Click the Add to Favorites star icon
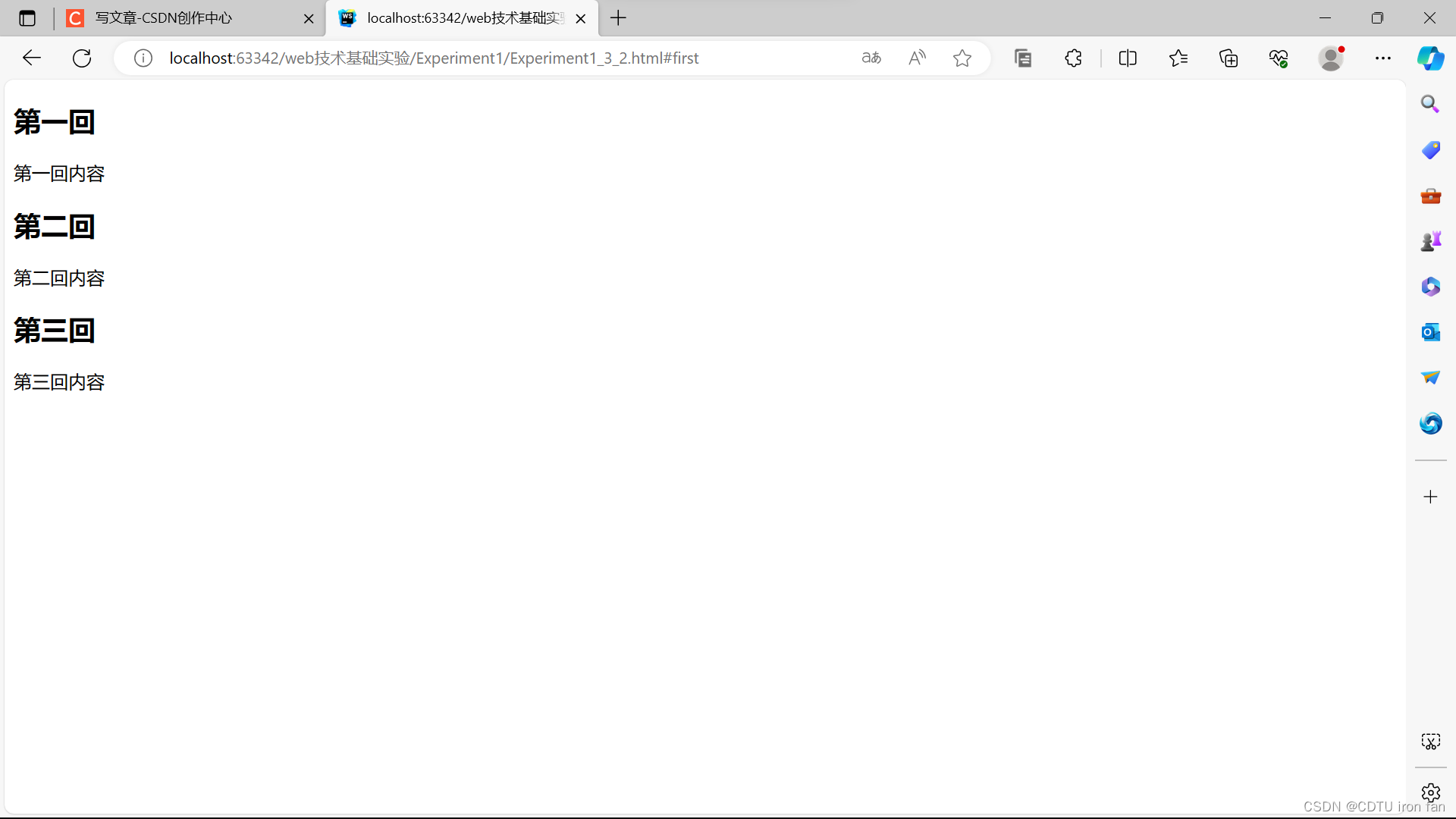Viewport: 1456px width, 819px height. click(x=960, y=58)
